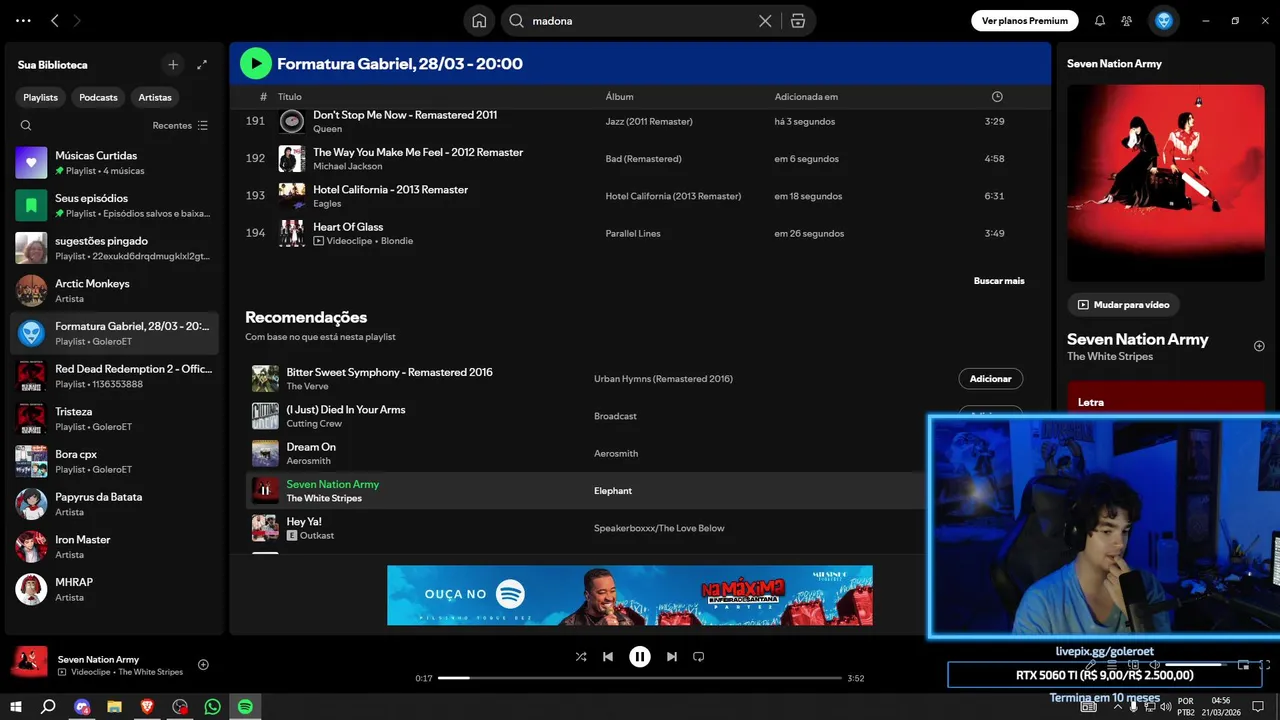Click Ver planos Premium button
Viewport: 1280px width, 720px height.
click(1025, 21)
